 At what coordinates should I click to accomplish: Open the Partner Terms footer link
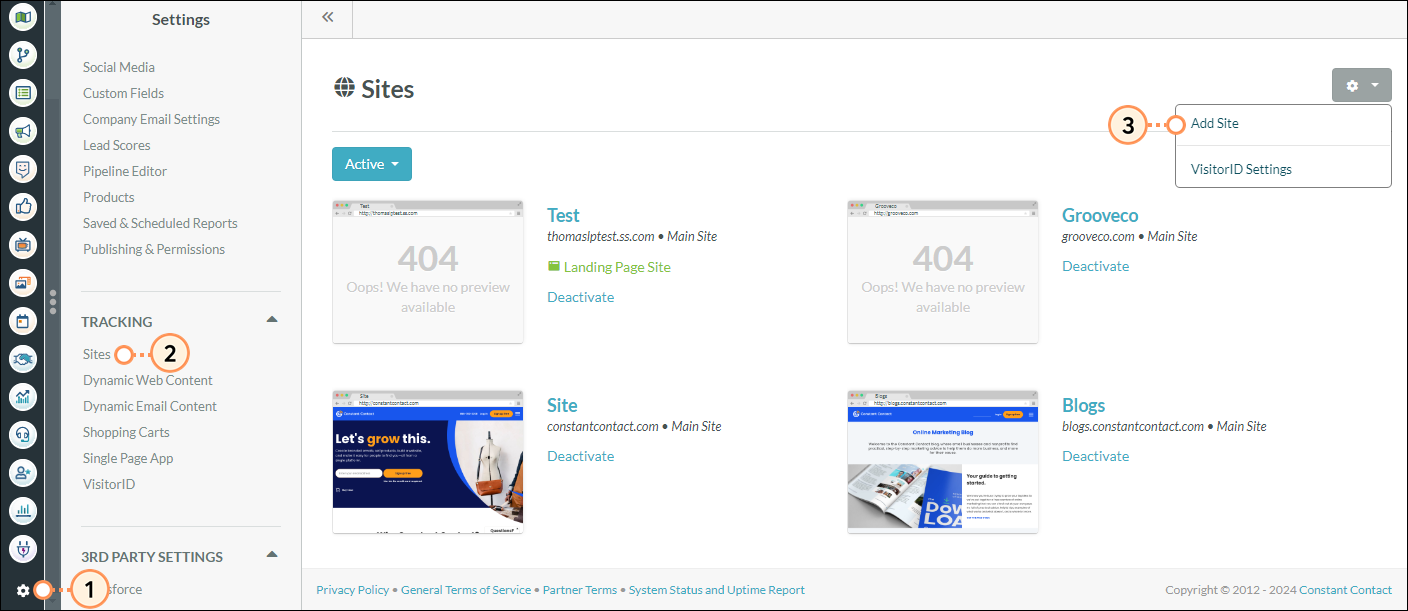580,590
